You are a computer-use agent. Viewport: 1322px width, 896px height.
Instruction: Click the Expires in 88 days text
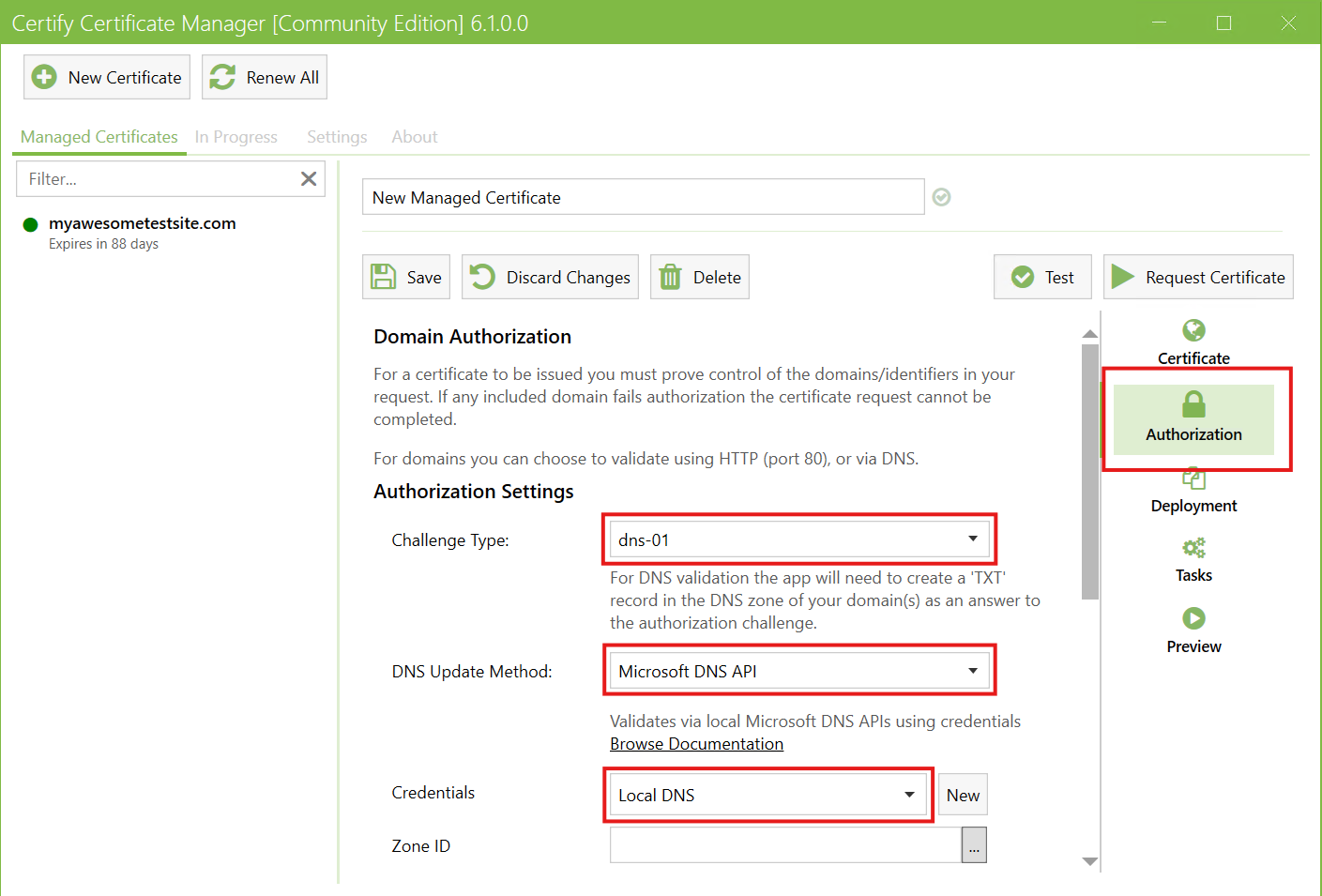pos(103,244)
